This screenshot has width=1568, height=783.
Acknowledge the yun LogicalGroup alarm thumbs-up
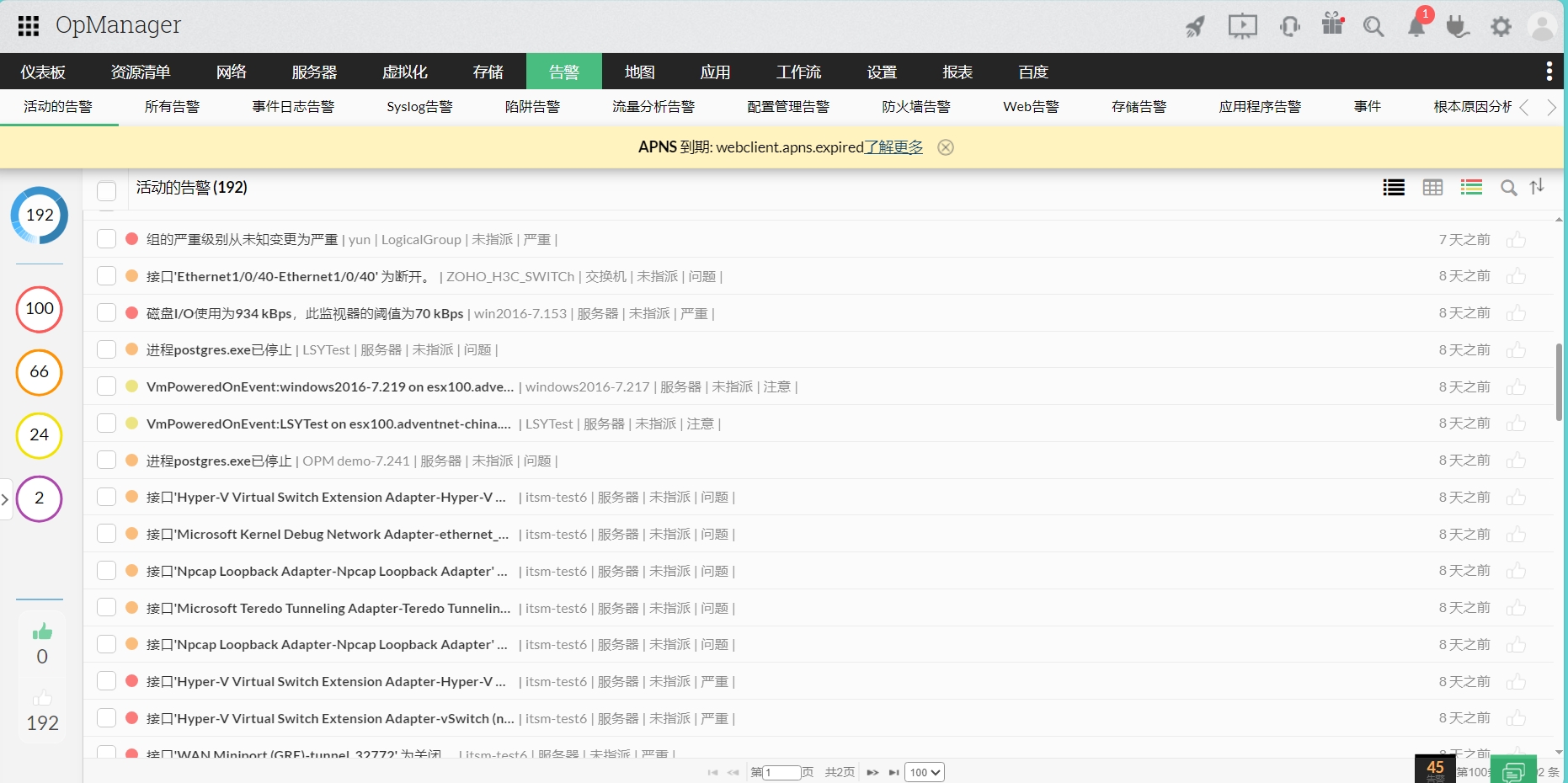tap(1516, 240)
